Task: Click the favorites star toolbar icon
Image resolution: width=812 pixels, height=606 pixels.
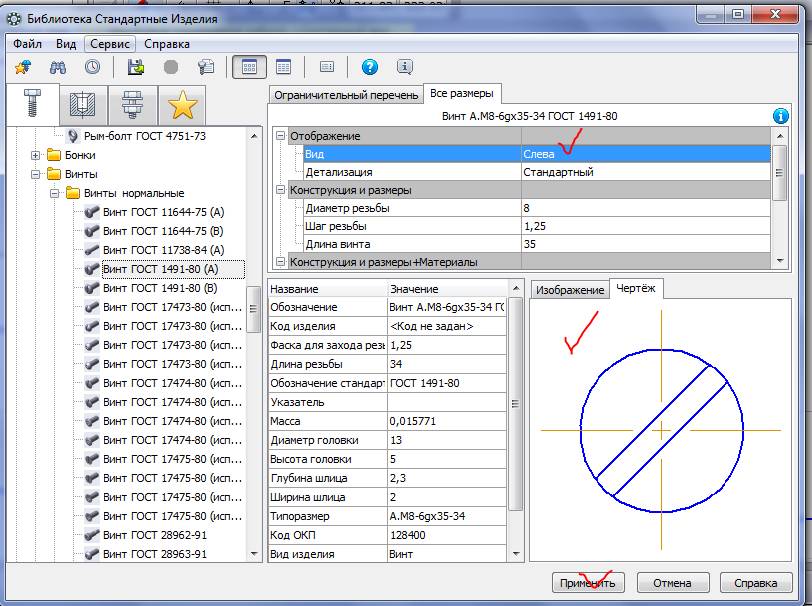Action: click(x=23, y=67)
